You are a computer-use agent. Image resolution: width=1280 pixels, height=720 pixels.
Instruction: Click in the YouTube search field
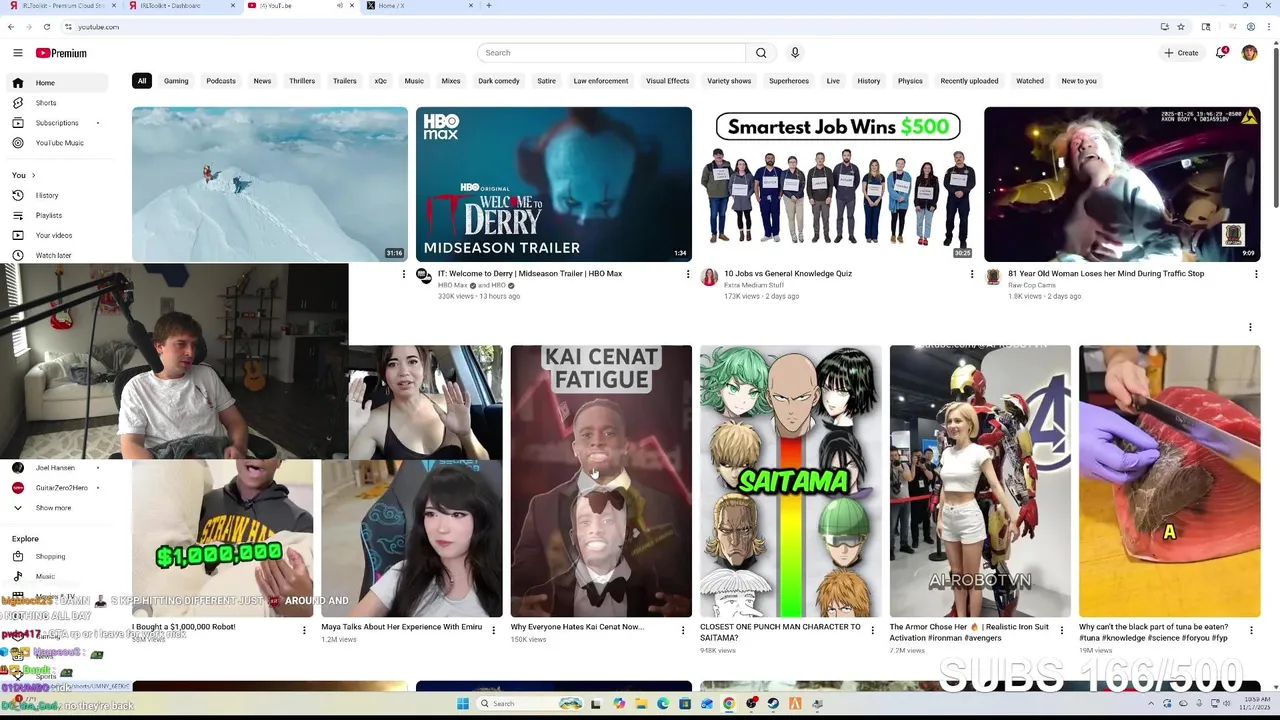pyautogui.click(x=612, y=53)
